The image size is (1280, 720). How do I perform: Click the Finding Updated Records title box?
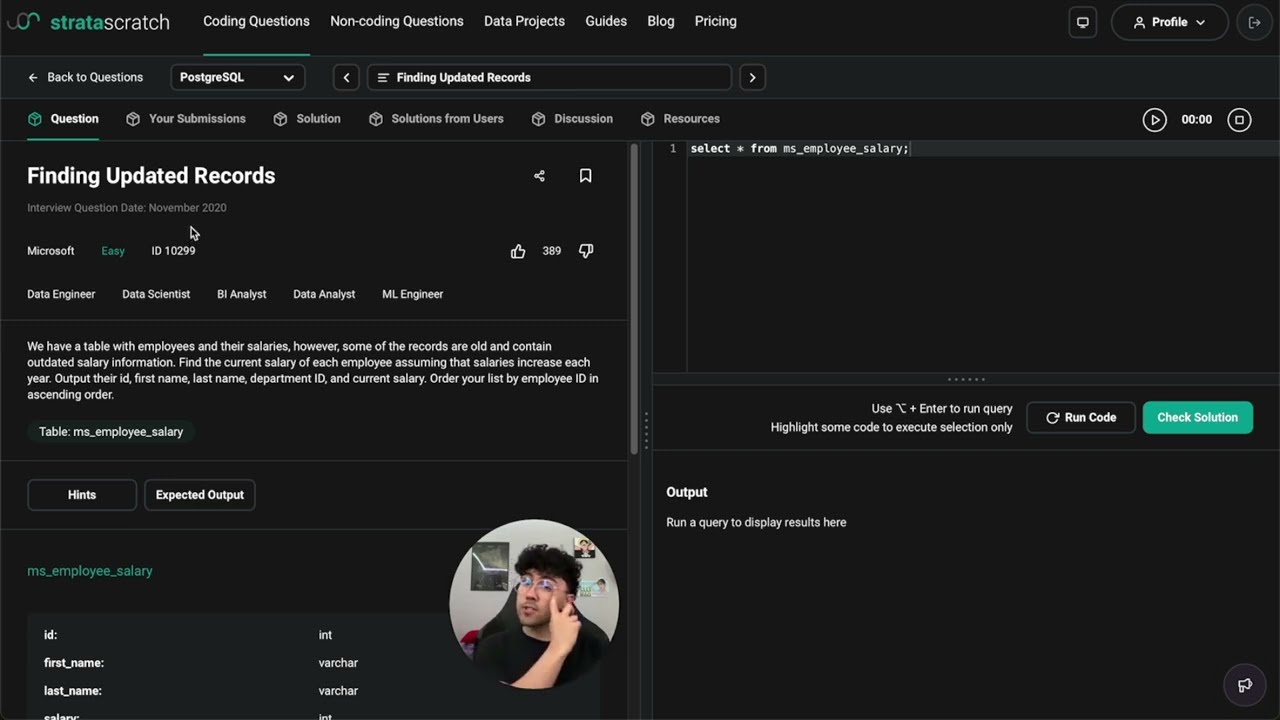(549, 77)
